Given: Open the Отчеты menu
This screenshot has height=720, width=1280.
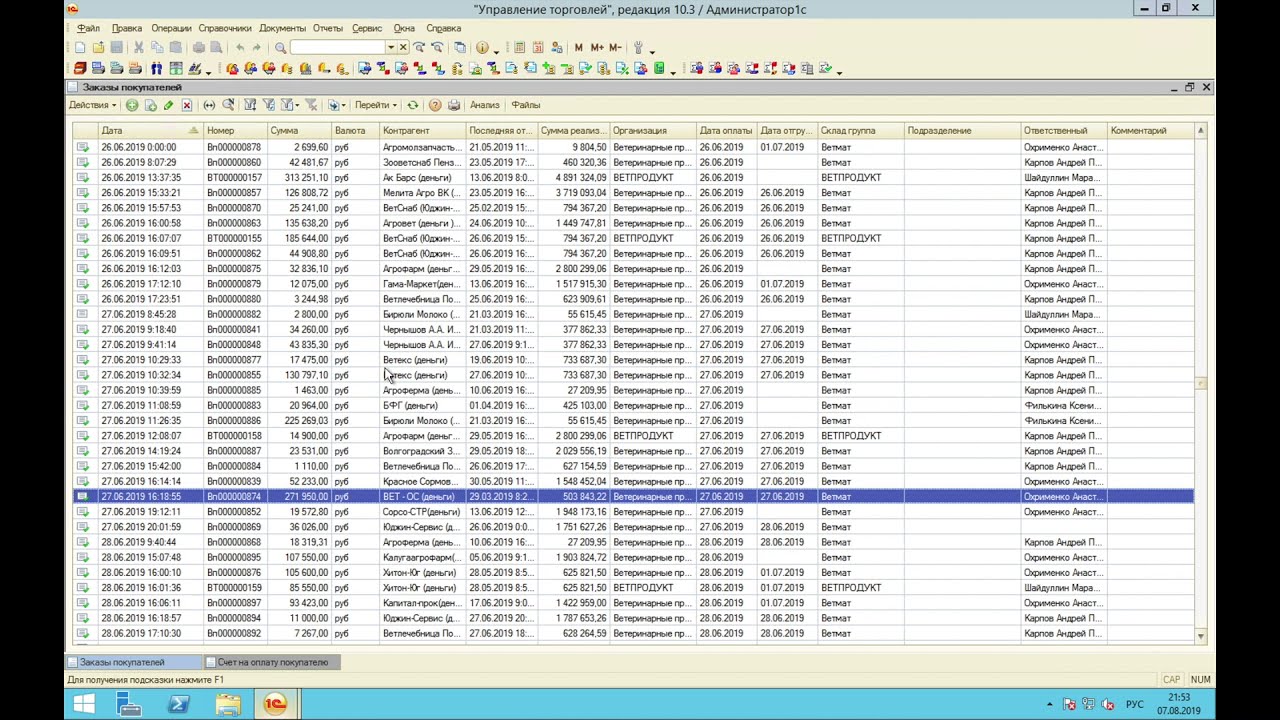Looking at the screenshot, I should (x=327, y=28).
